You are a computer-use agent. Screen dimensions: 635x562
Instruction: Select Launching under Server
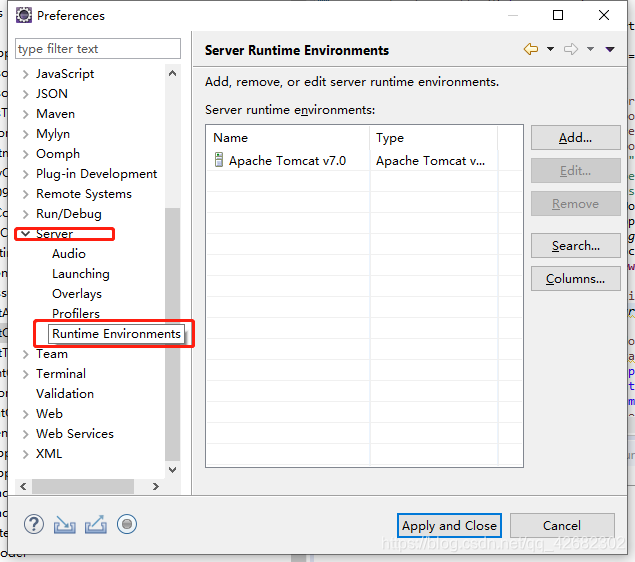coord(81,274)
